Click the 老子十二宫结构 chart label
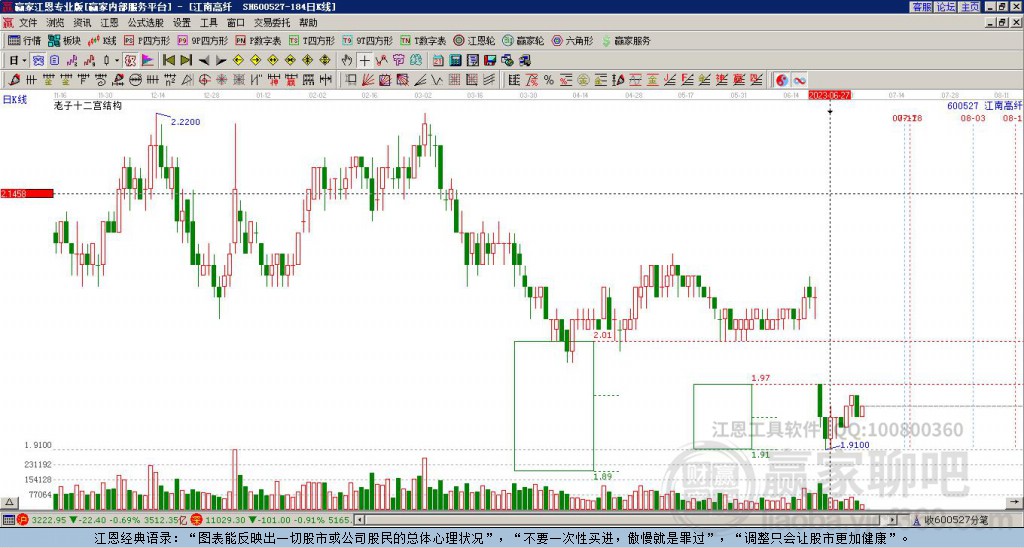The image size is (1024, 548). pos(88,105)
